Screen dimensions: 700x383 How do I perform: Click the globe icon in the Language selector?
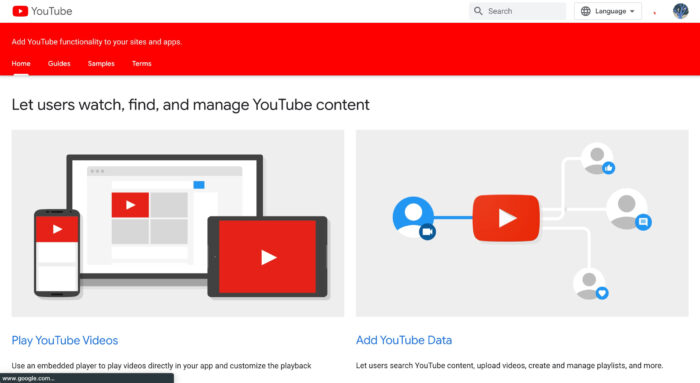585,11
